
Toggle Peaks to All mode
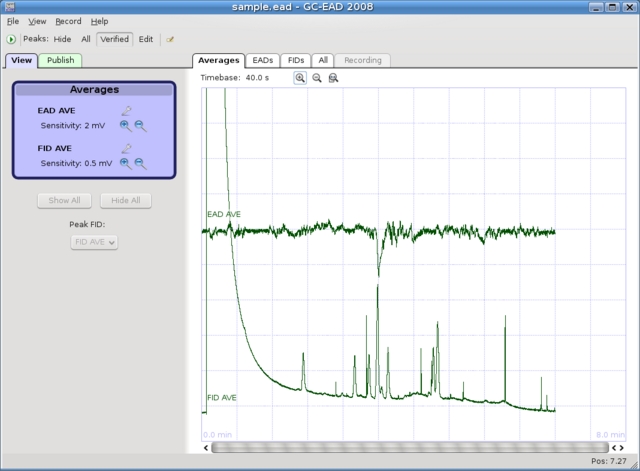86,39
